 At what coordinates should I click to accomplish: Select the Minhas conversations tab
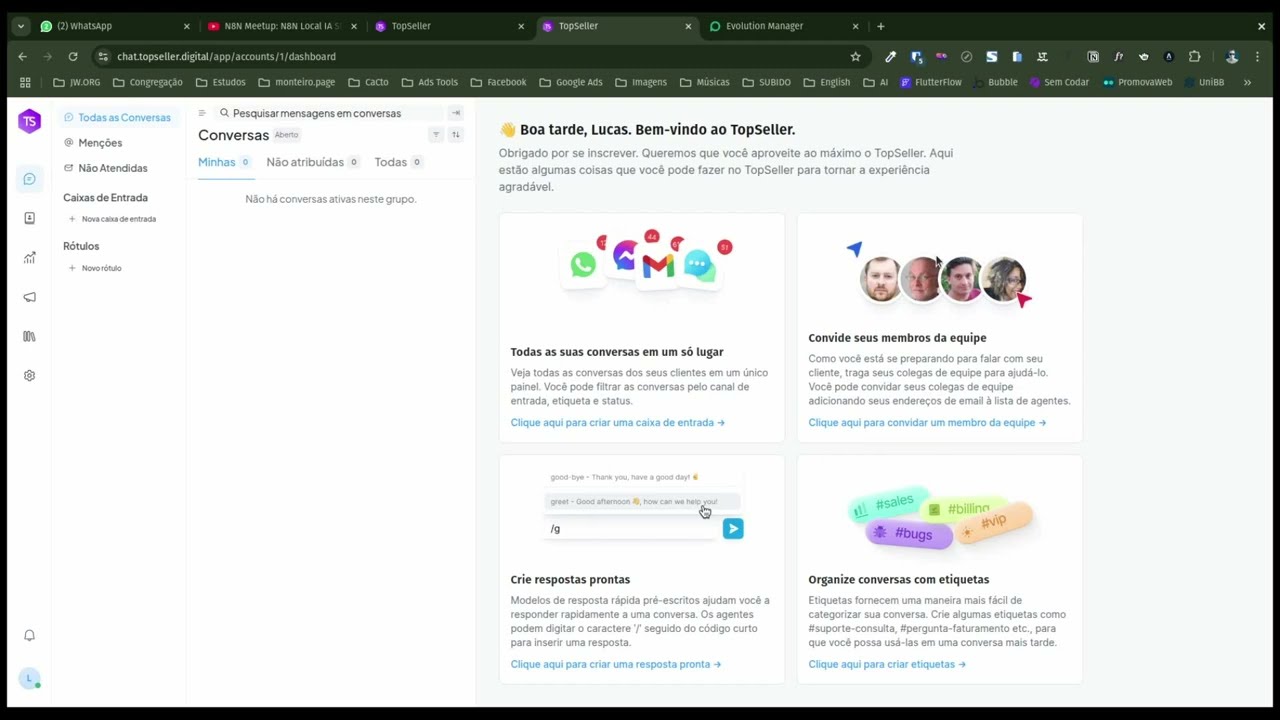pyautogui.click(x=225, y=162)
